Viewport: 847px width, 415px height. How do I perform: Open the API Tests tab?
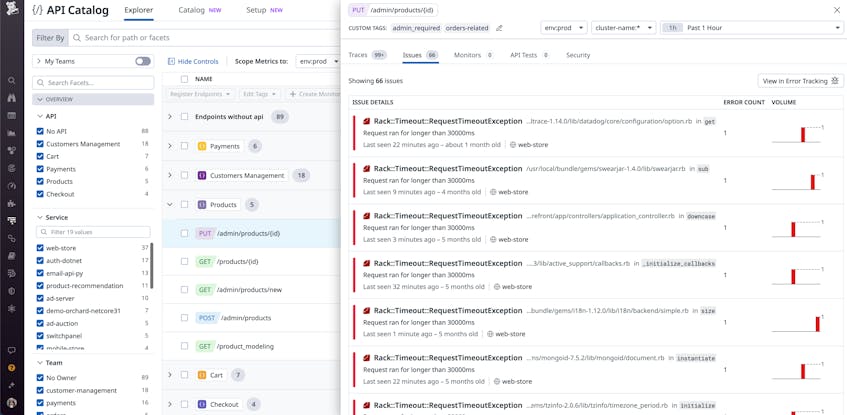click(530, 55)
